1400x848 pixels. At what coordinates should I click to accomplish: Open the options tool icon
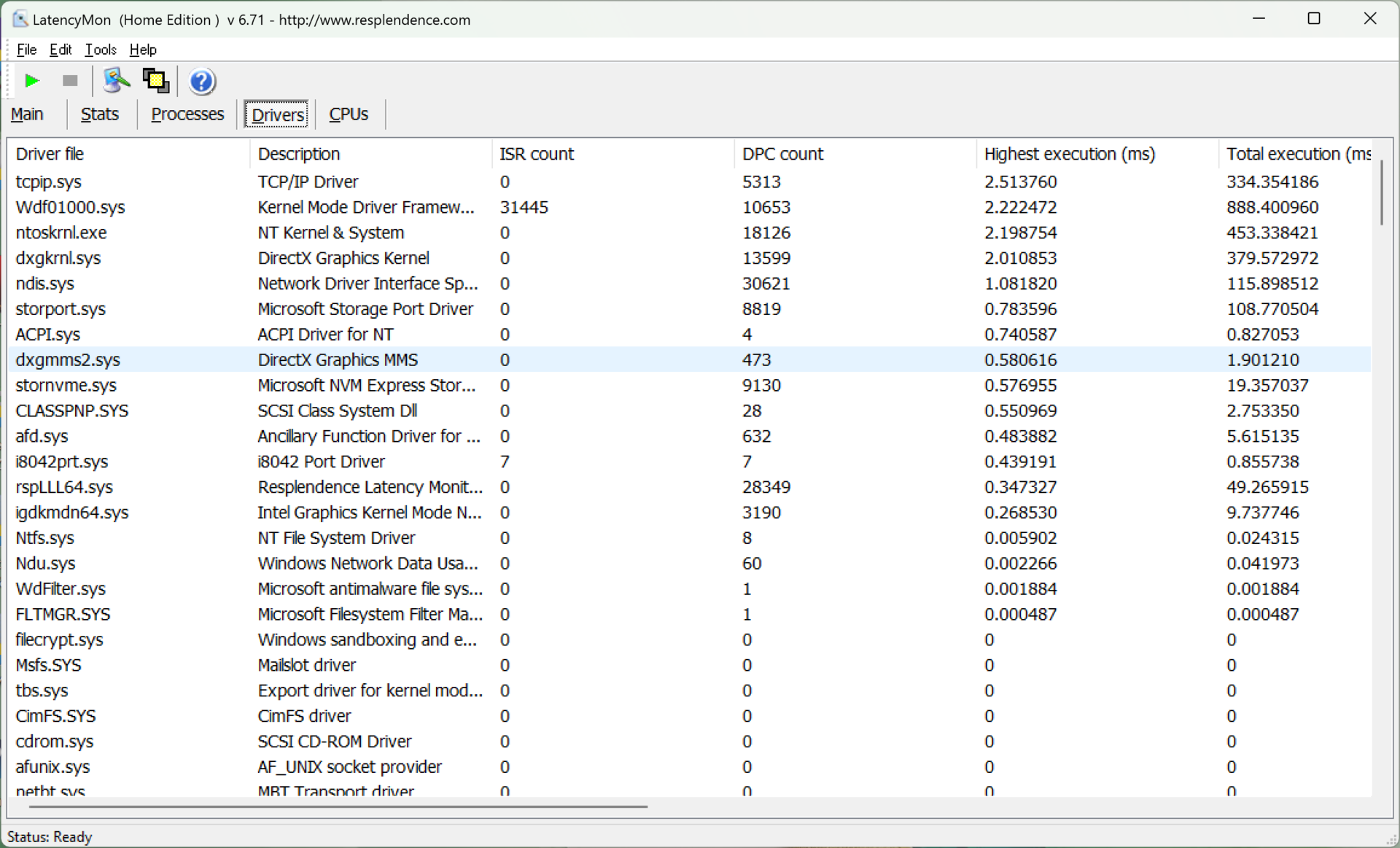[x=116, y=81]
